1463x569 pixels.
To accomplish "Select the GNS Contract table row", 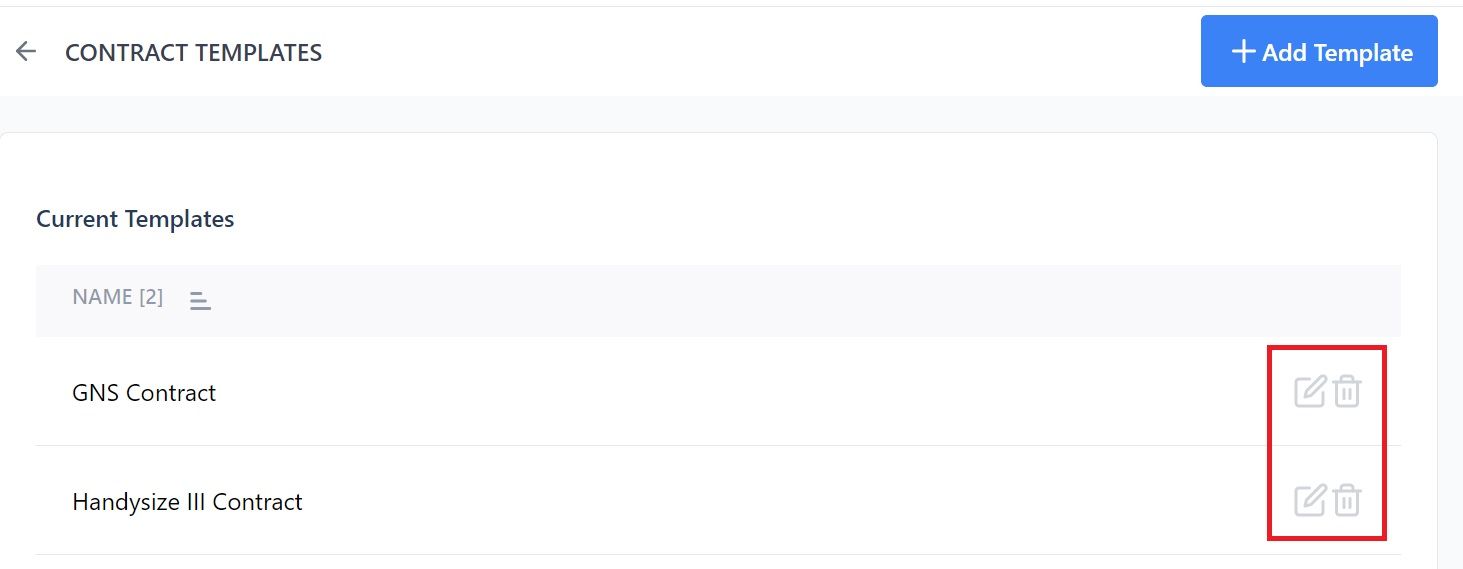I will pos(718,391).
